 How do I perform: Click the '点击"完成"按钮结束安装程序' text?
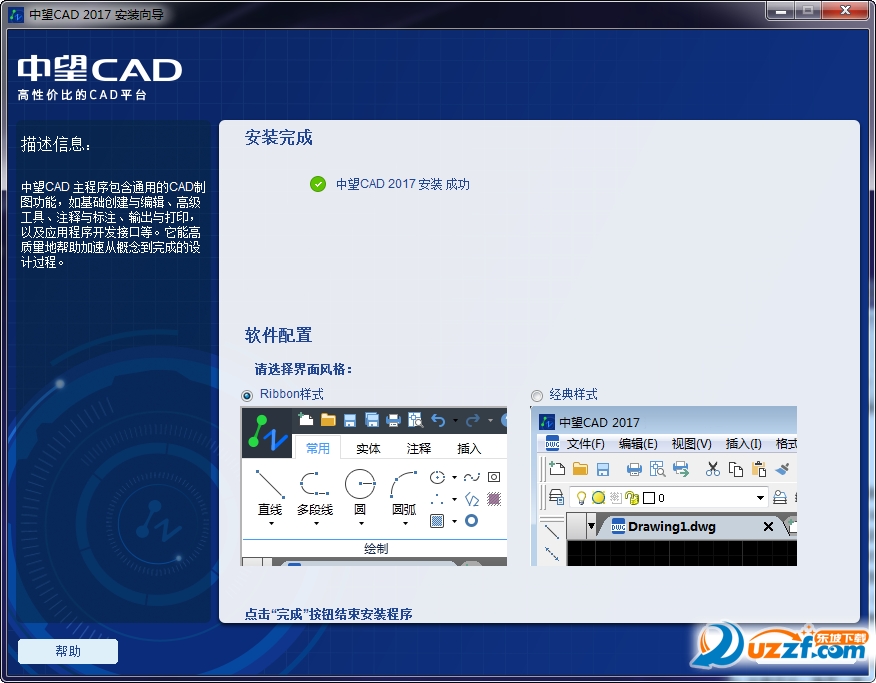(x=328, y=614)
